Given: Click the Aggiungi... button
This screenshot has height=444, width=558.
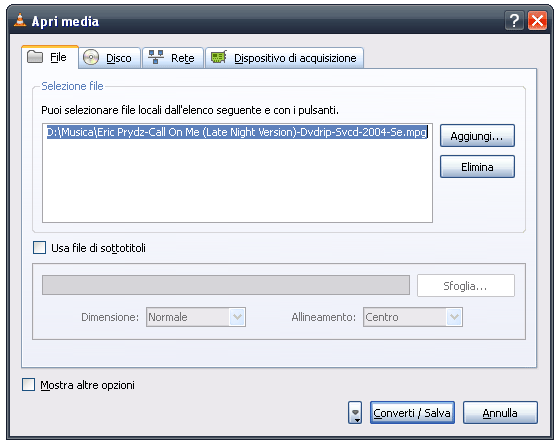Looking at the screenshot, I should pos(477,136).
